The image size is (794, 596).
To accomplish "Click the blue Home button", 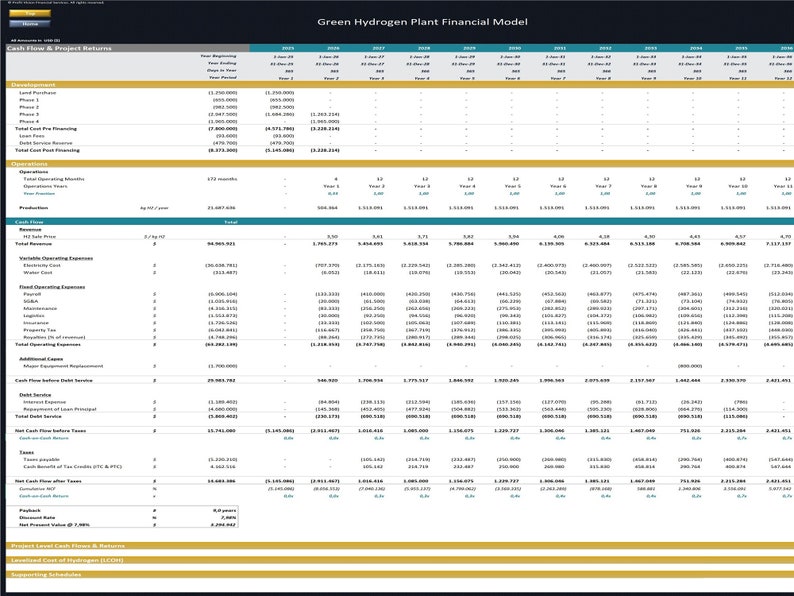I will [30, 24].
